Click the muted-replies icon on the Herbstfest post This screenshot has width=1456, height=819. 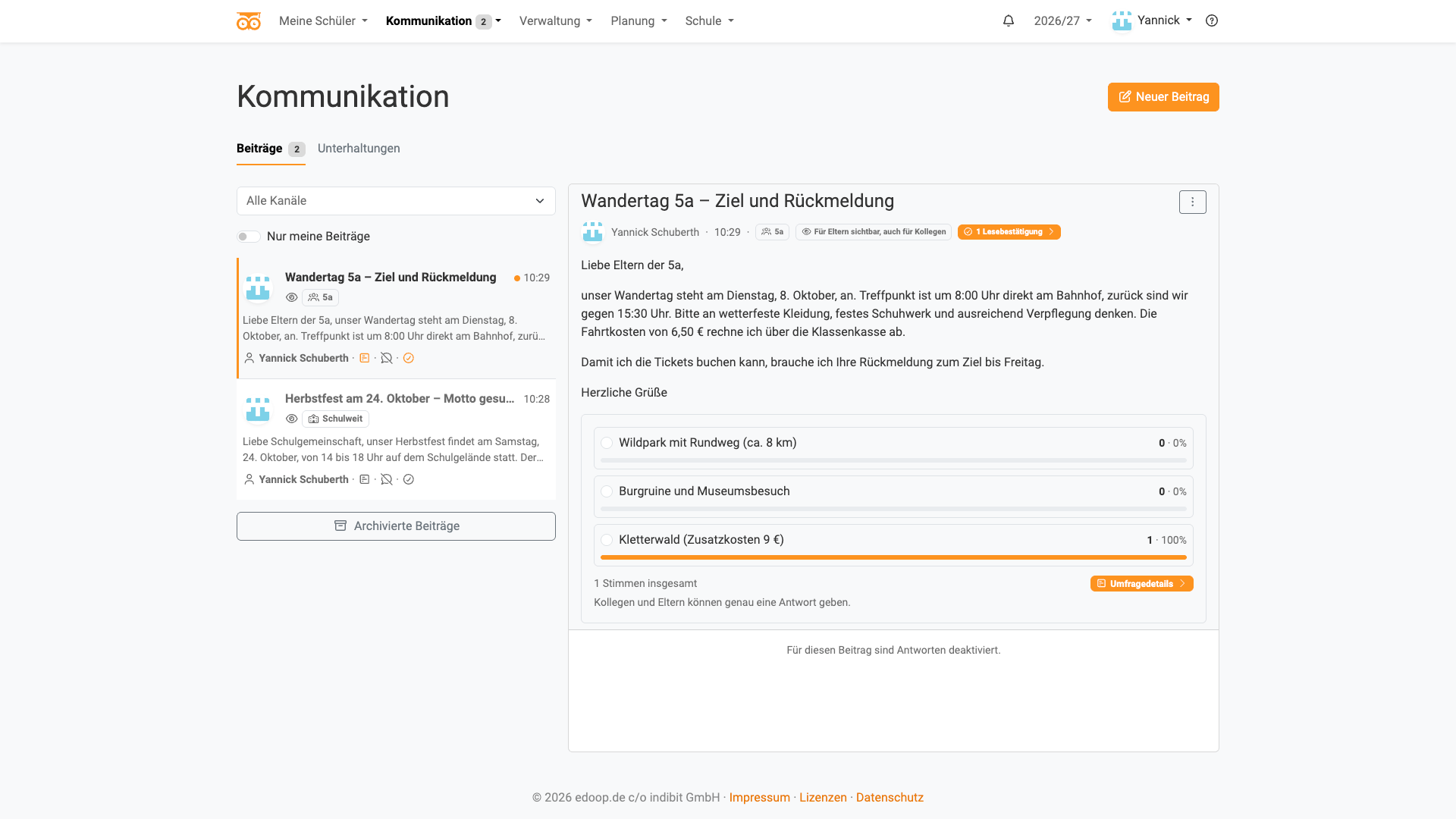387,479
